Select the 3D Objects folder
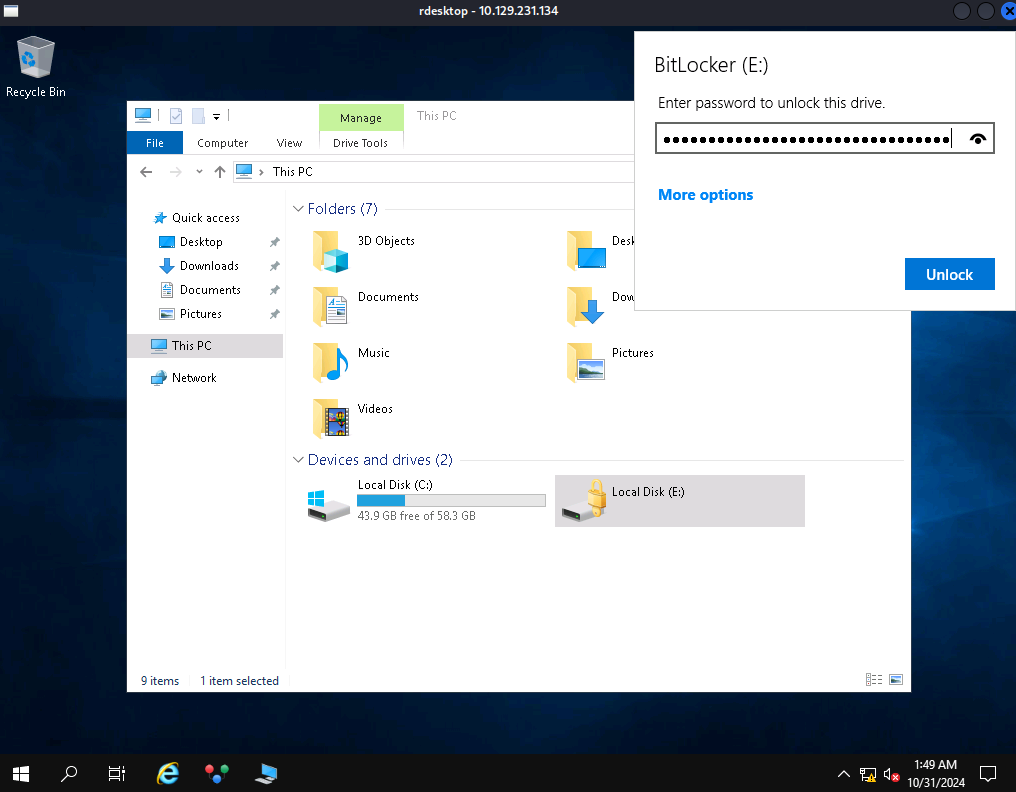This screenshot has width=1016, height=792. 364,251
